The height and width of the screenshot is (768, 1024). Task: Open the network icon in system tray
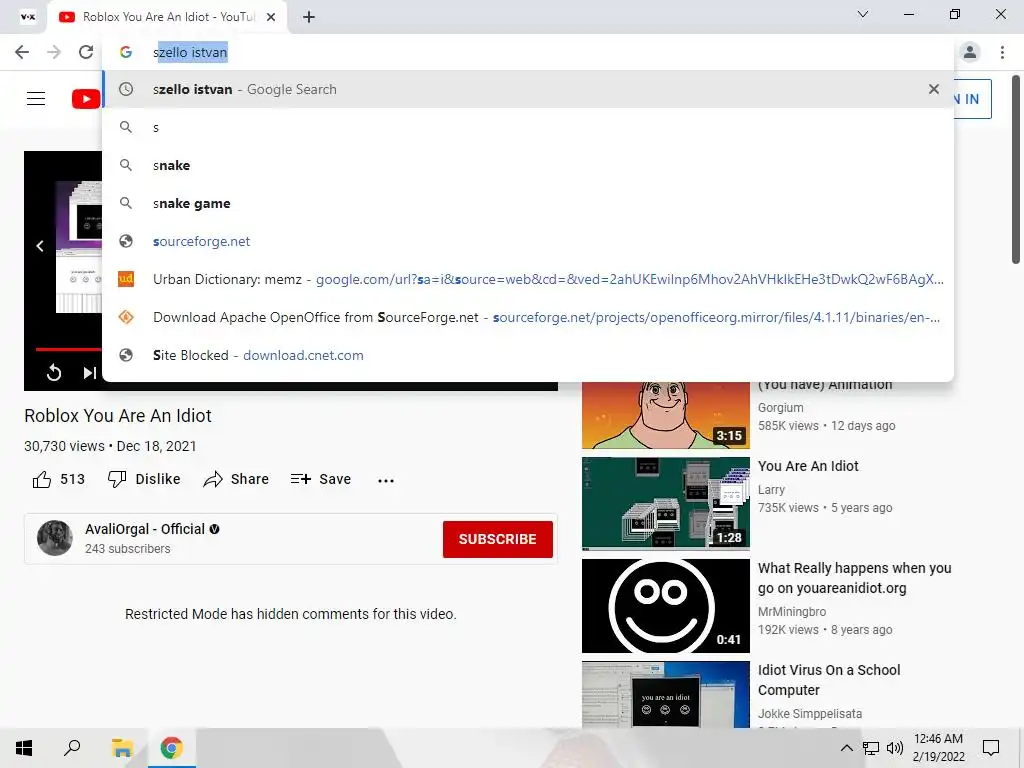click(x=871, y=748)
